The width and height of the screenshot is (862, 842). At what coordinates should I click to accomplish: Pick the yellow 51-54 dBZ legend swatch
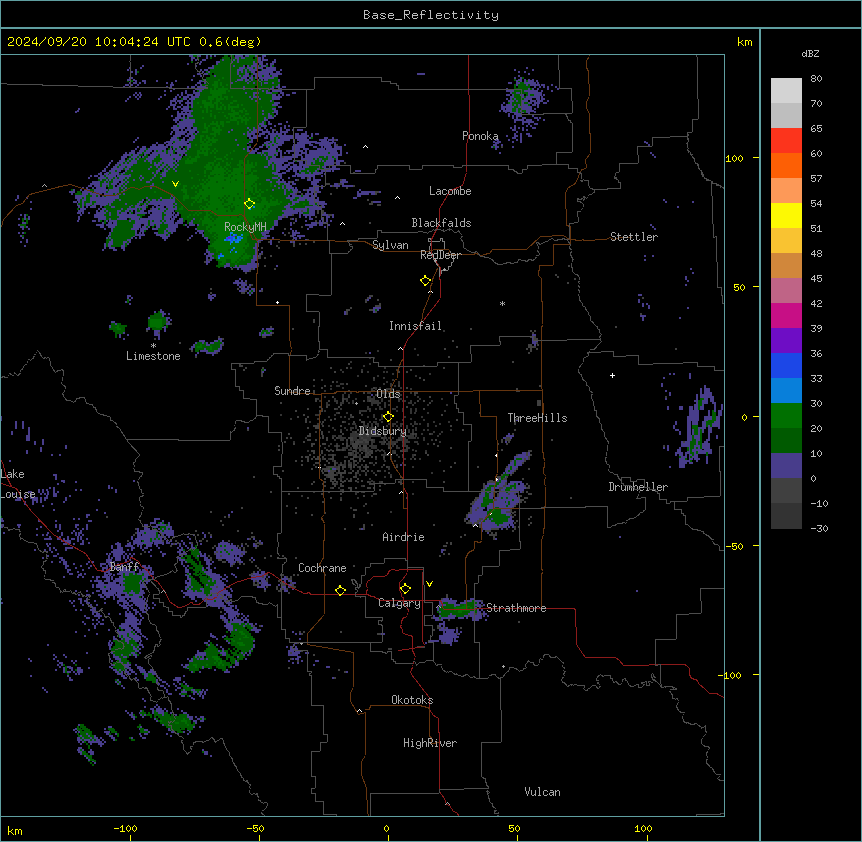(786, 215)
